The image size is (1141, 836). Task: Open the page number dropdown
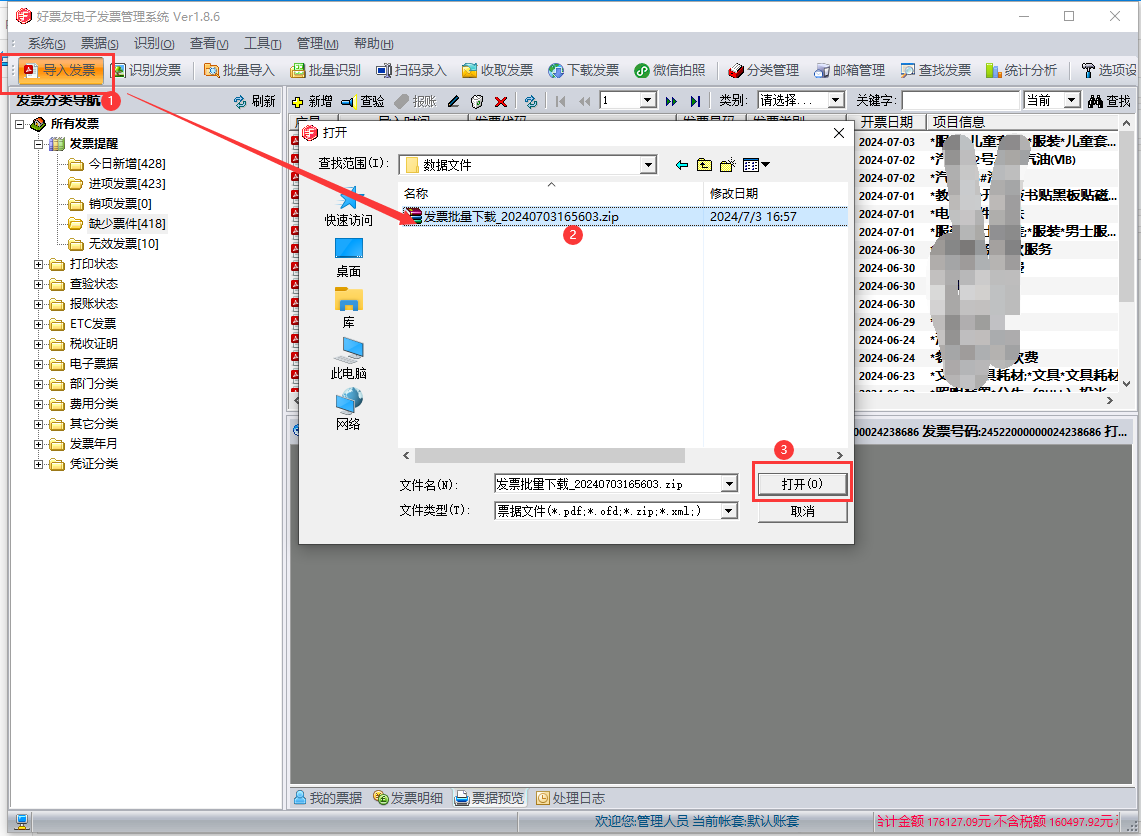(648, 100)
